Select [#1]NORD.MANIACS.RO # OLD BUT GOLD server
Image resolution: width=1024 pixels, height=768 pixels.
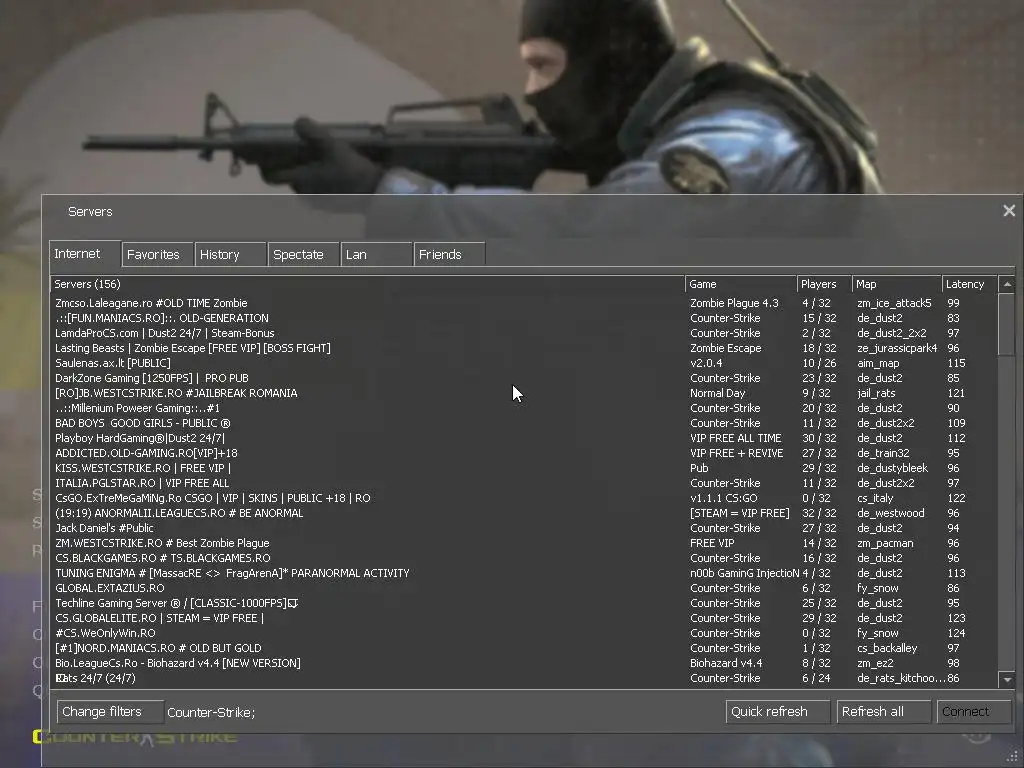[x=524, y=648]
